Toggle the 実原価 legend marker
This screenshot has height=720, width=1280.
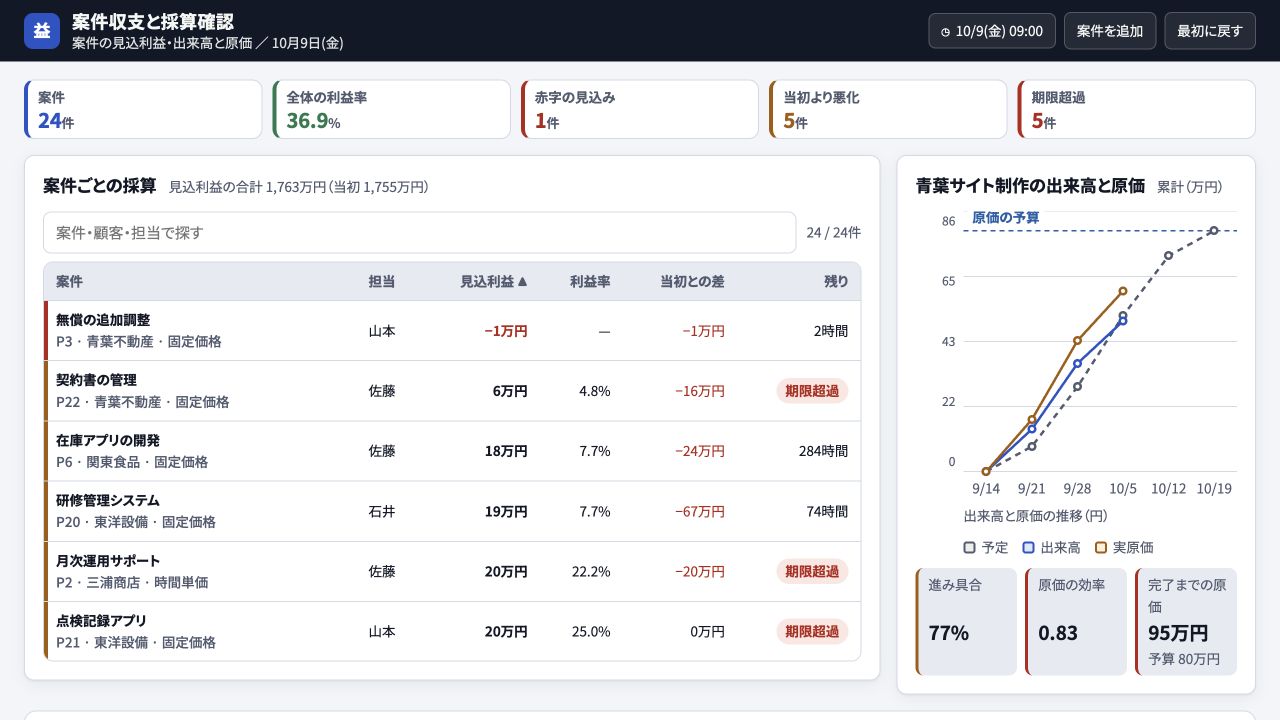coord(1101,547)
